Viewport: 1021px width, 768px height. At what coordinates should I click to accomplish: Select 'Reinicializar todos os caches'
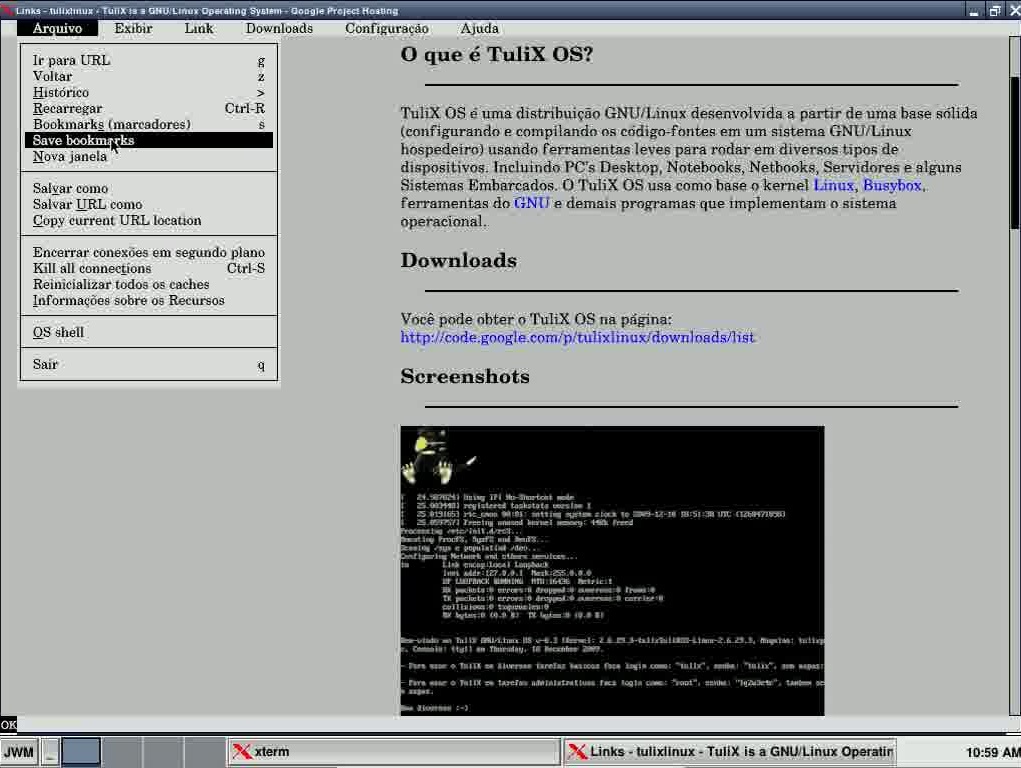(x=148, y=284)
